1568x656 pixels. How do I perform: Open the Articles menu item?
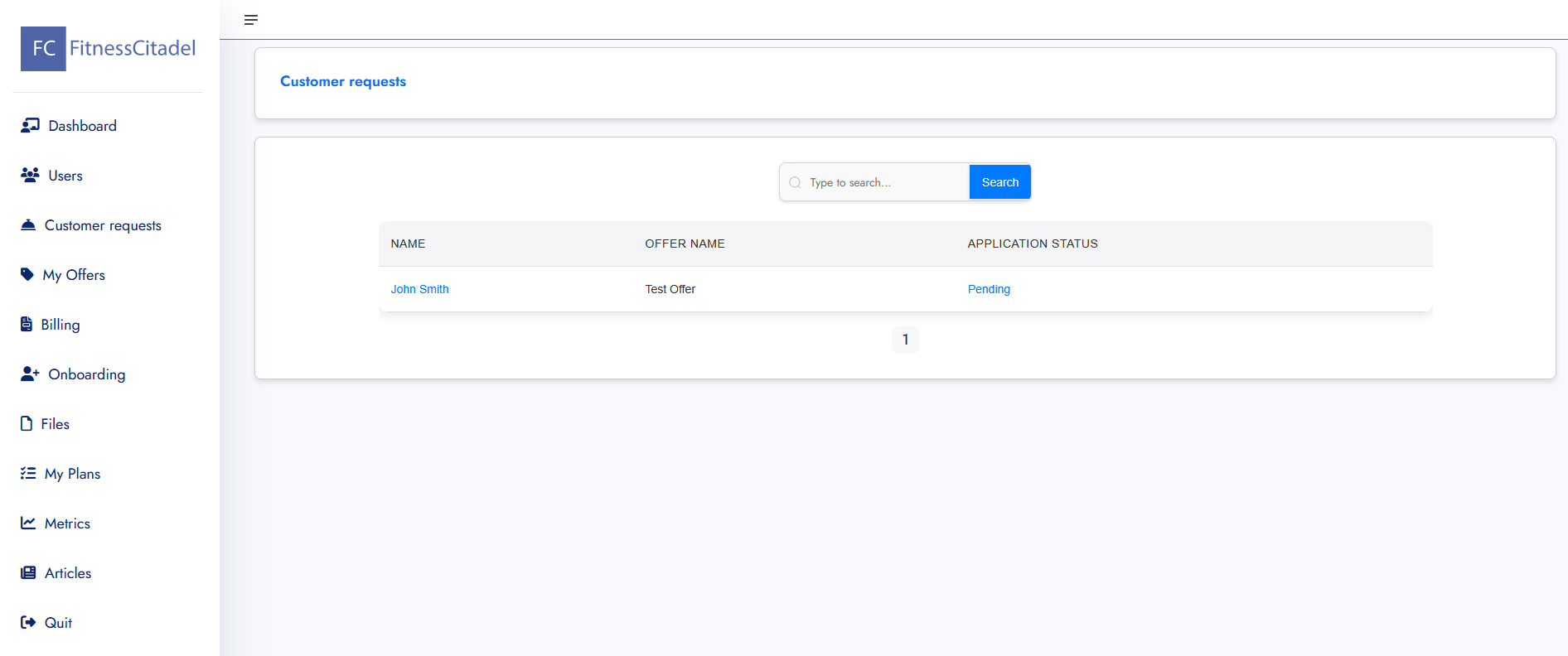68,573
